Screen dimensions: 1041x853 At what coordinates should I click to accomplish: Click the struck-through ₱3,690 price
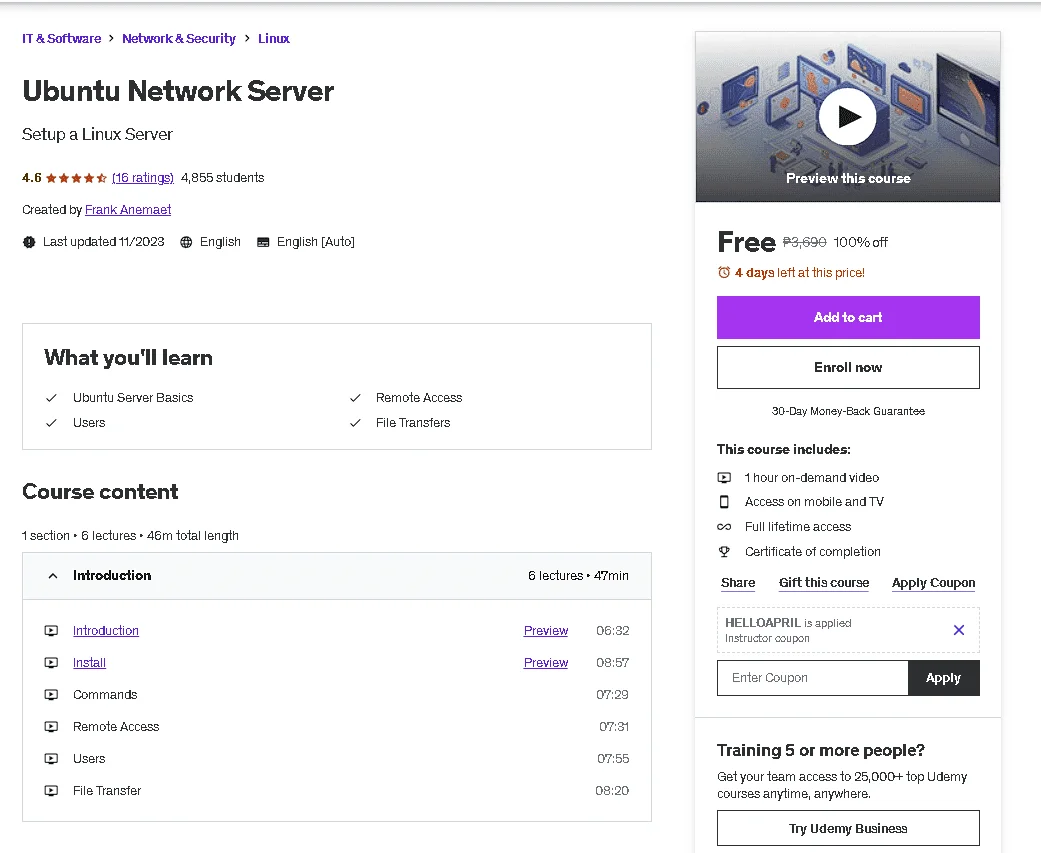805,242
